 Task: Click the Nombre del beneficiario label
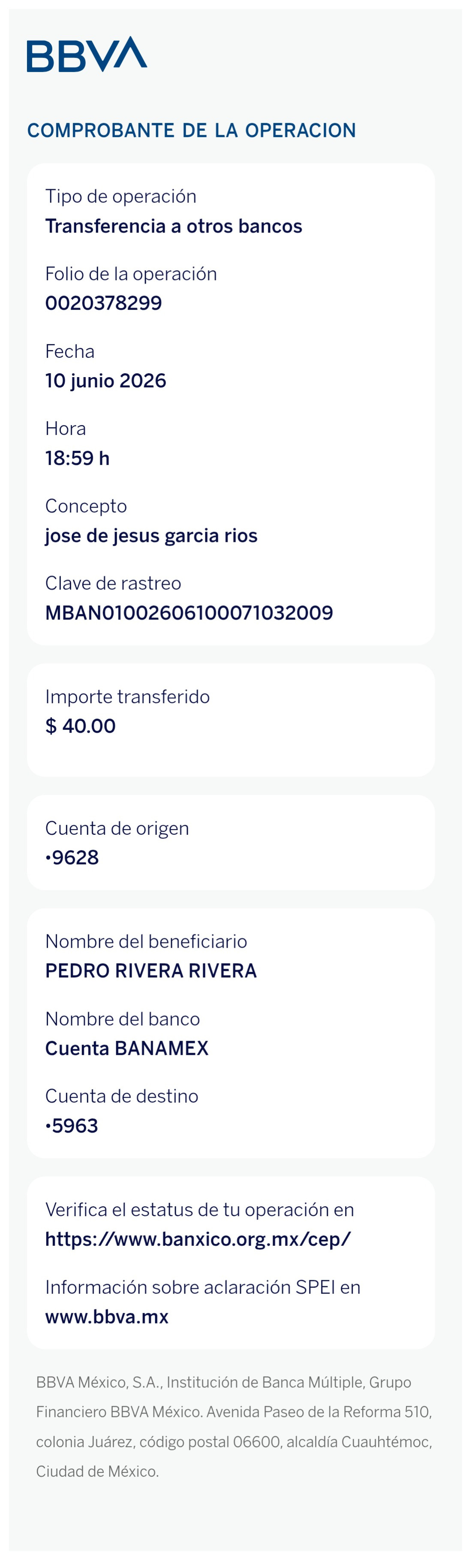point(146,942)
